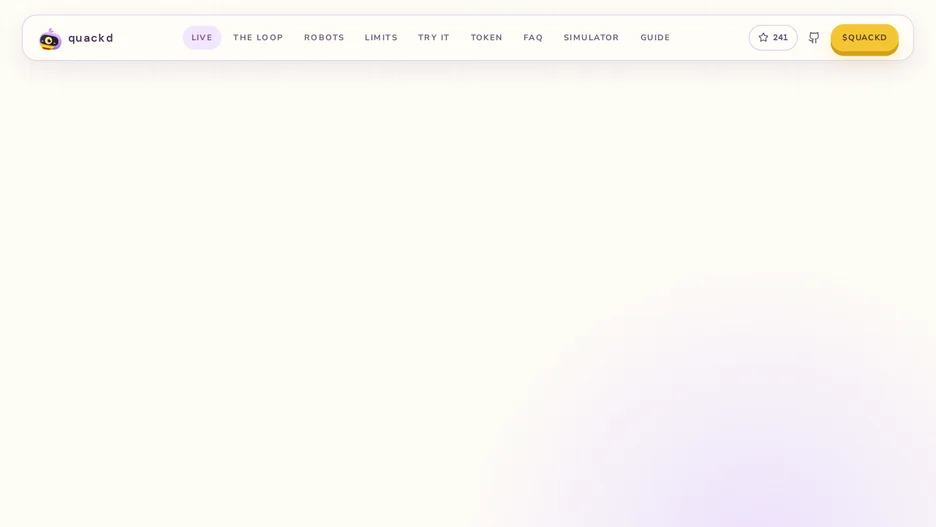Open the GUIDE nav link
The width and height of the screenshot is (936, 527).
(655, 38)
